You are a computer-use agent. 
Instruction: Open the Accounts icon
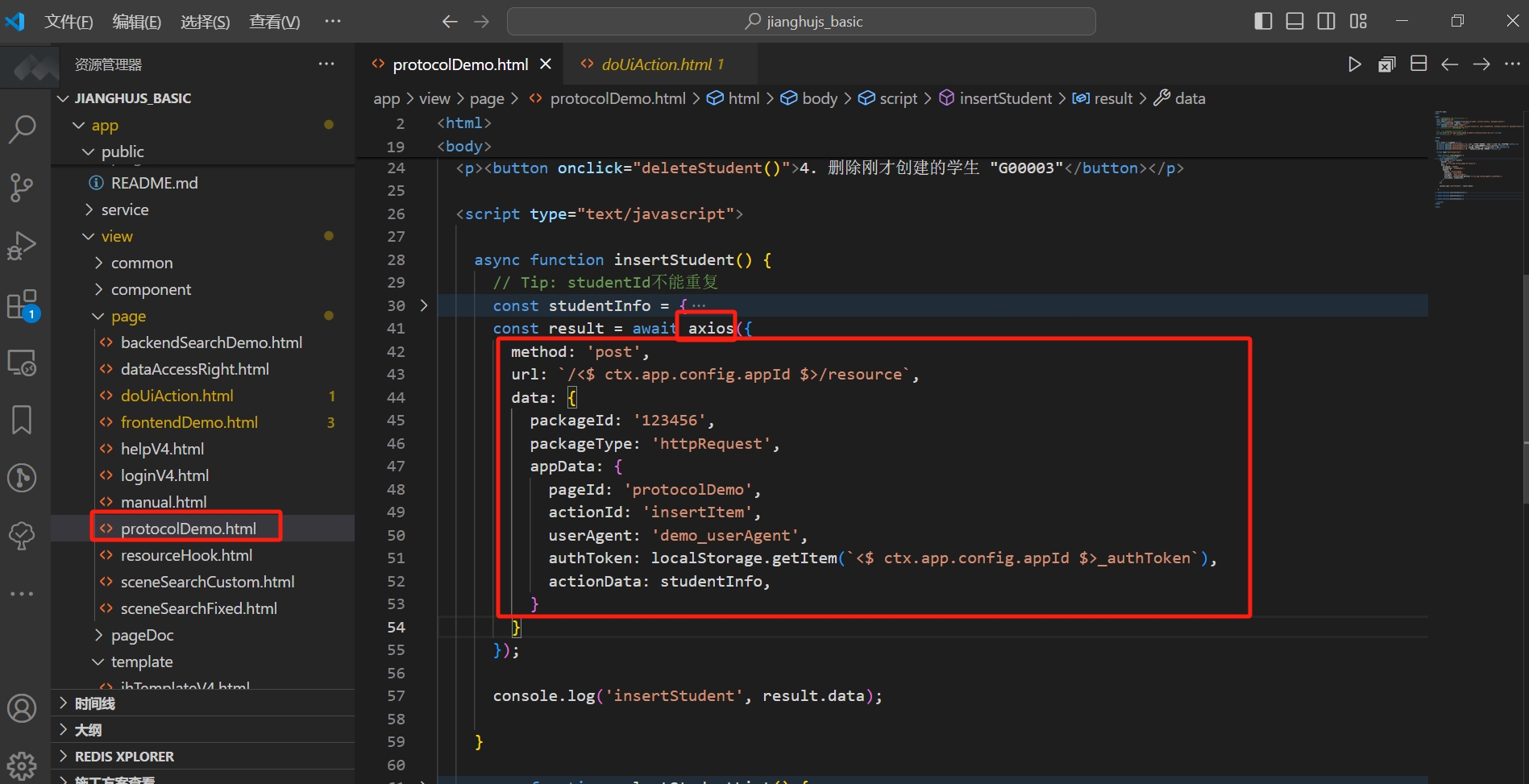[x=23, y=708]
